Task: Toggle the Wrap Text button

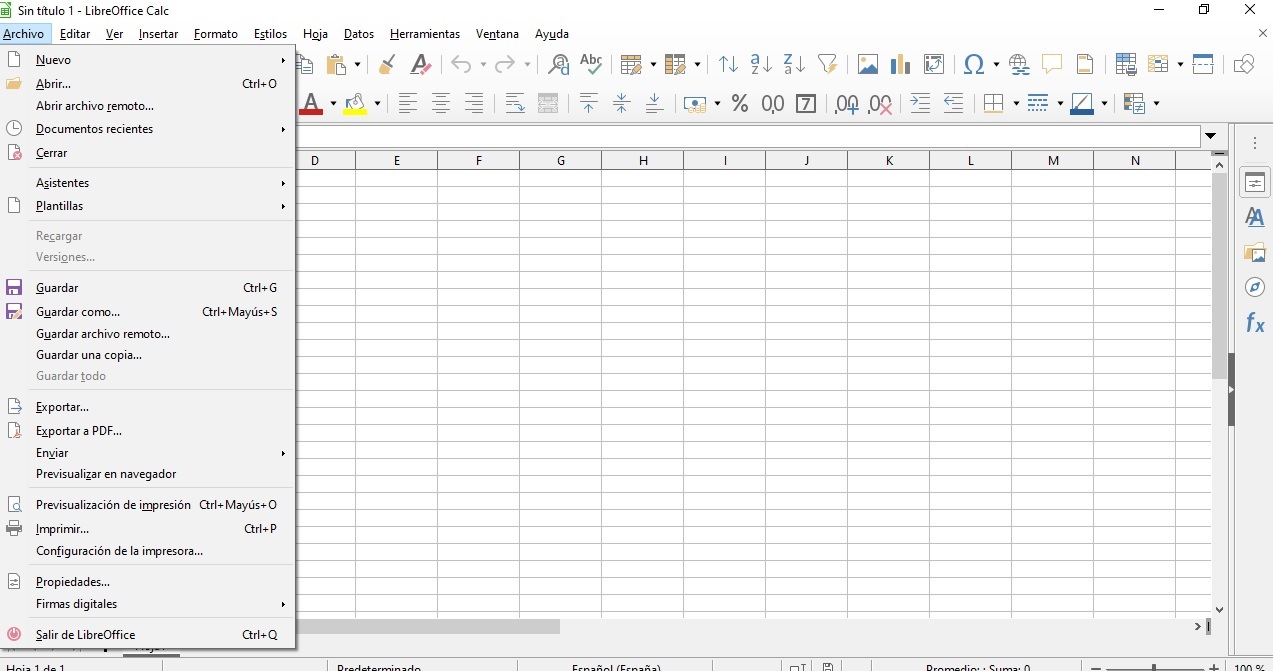Action: 515,103
